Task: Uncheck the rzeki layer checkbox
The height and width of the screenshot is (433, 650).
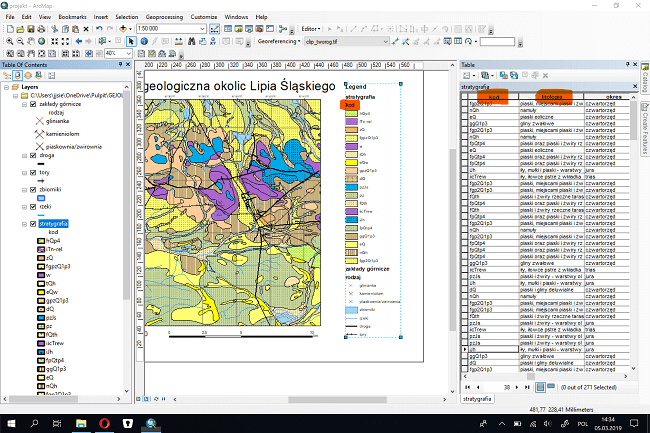Action: point(33,206)
